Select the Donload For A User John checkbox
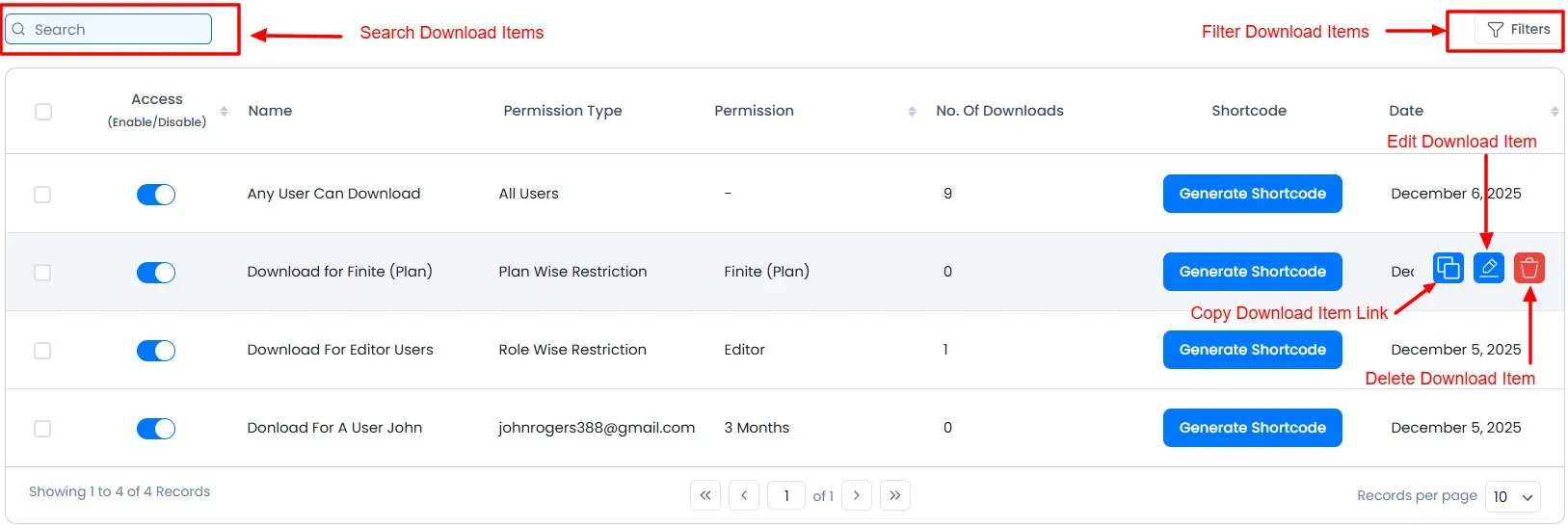1568x528 pixels. coord(42,429)
